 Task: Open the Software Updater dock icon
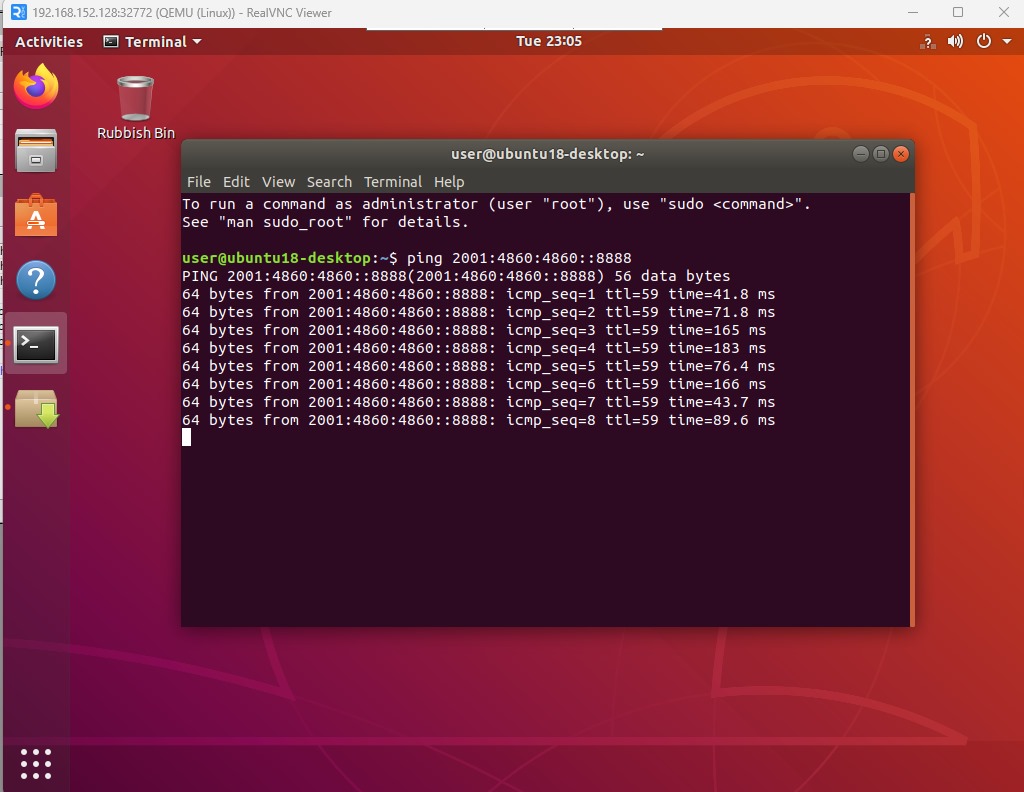[x=36, y=409]
